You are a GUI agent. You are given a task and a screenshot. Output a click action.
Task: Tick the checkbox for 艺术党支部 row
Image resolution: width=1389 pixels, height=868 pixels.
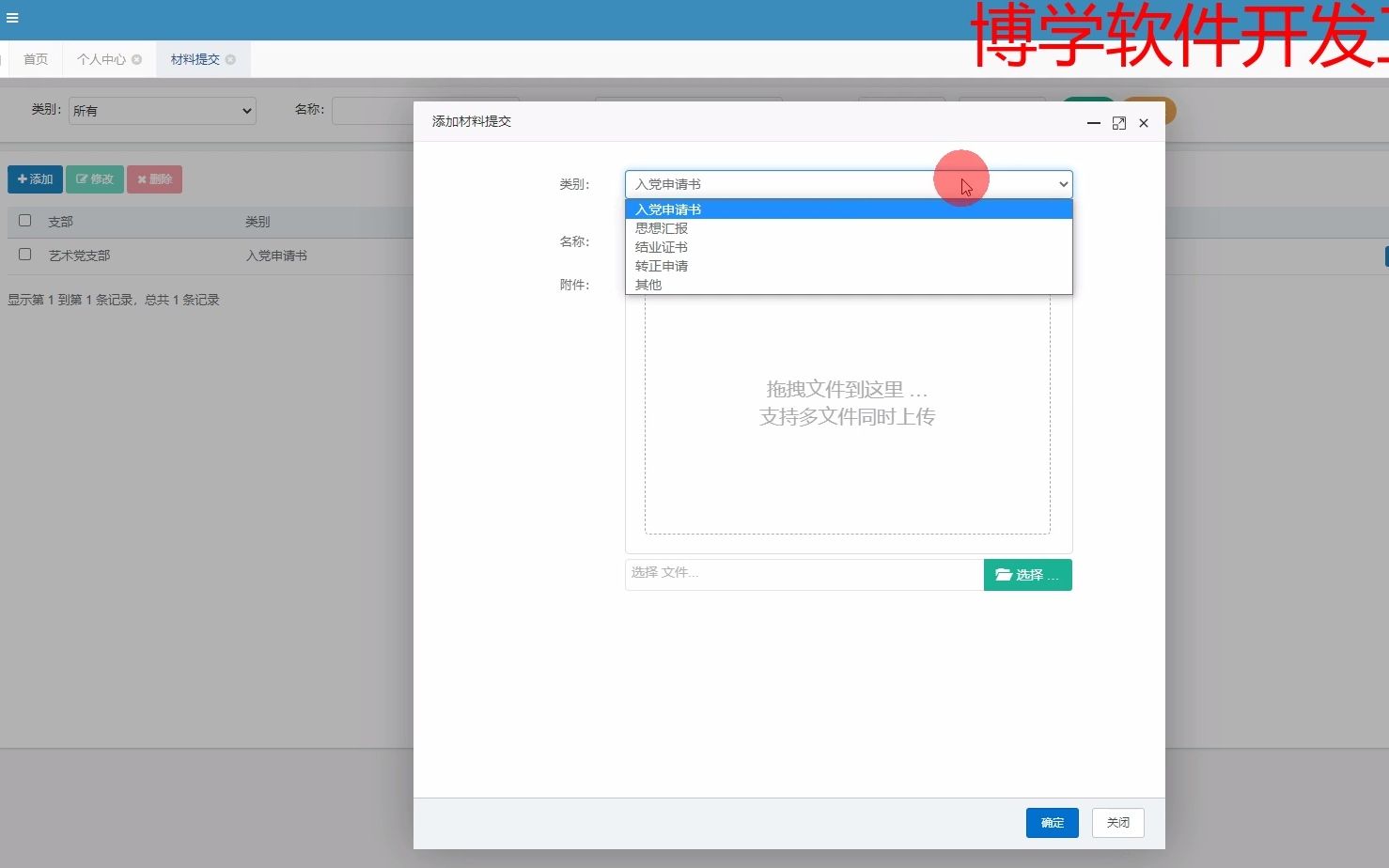click(25, 255)
